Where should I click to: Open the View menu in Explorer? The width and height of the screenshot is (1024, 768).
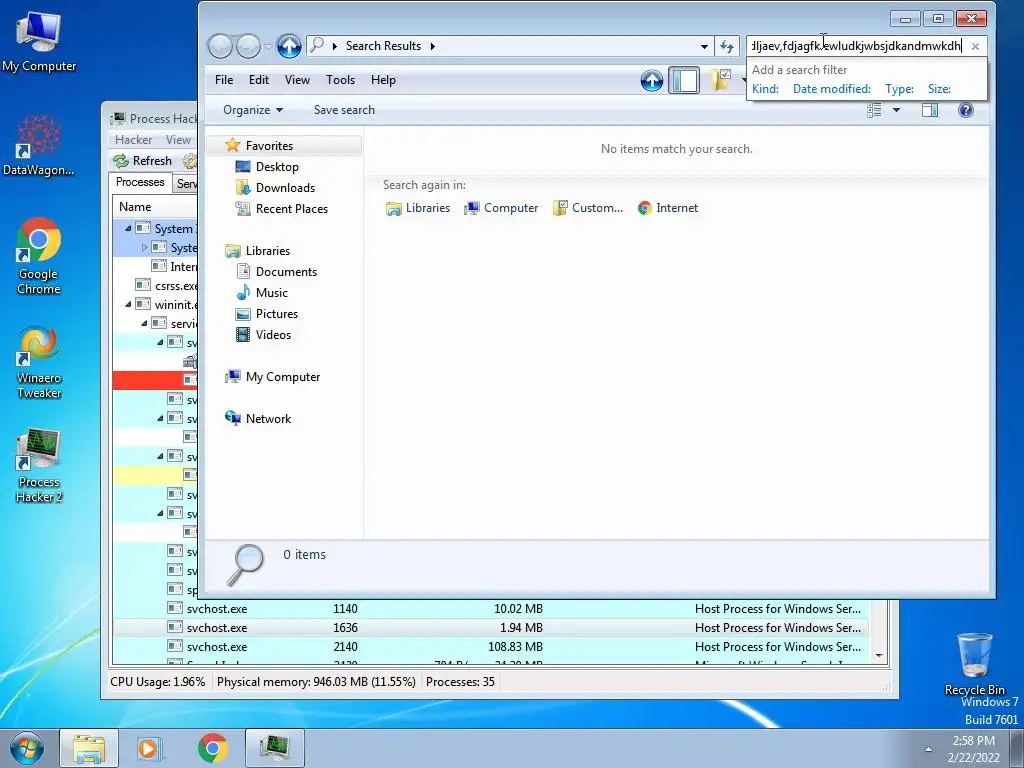point(297,80)
